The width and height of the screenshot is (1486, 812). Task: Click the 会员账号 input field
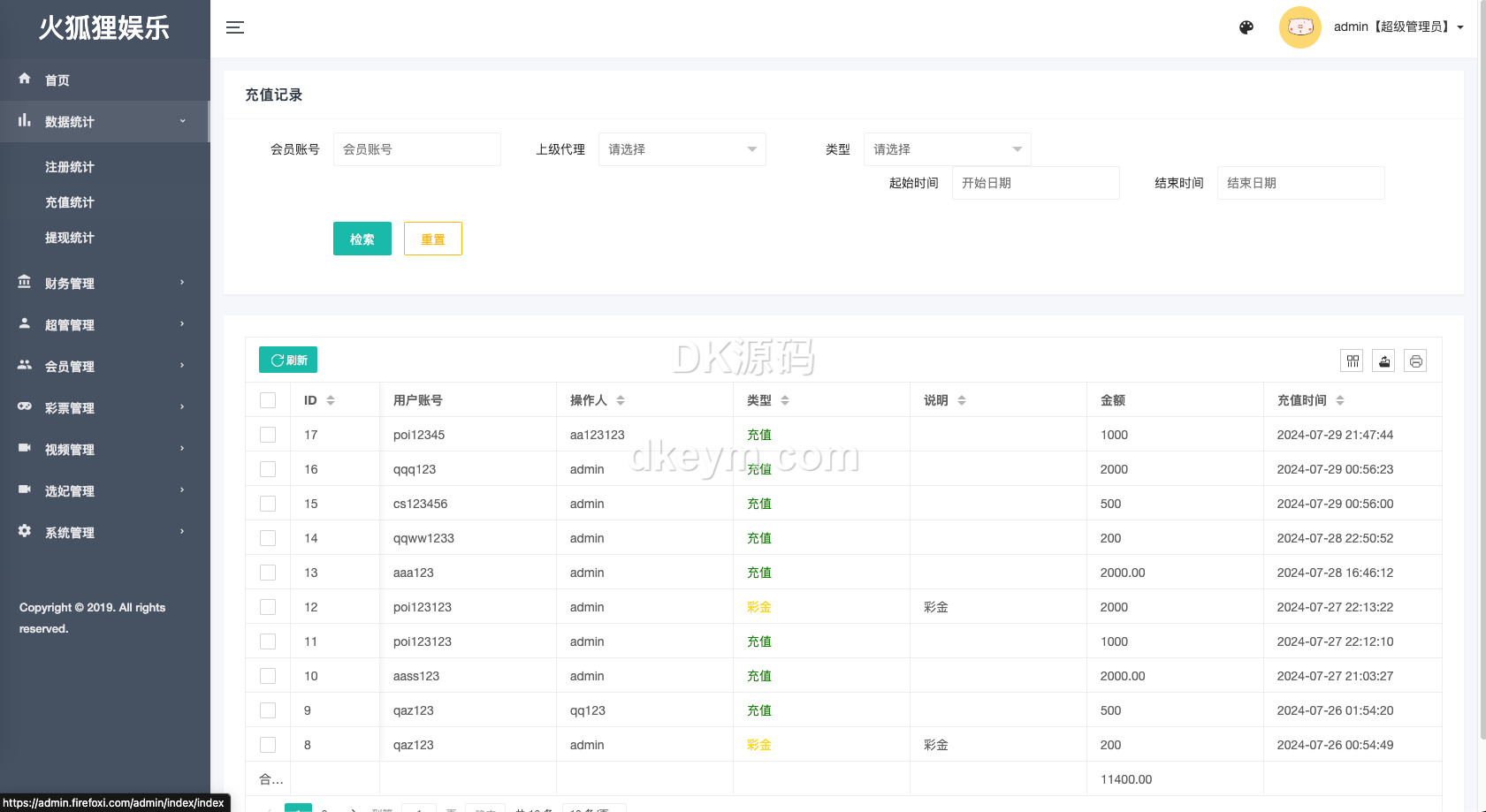416,149
